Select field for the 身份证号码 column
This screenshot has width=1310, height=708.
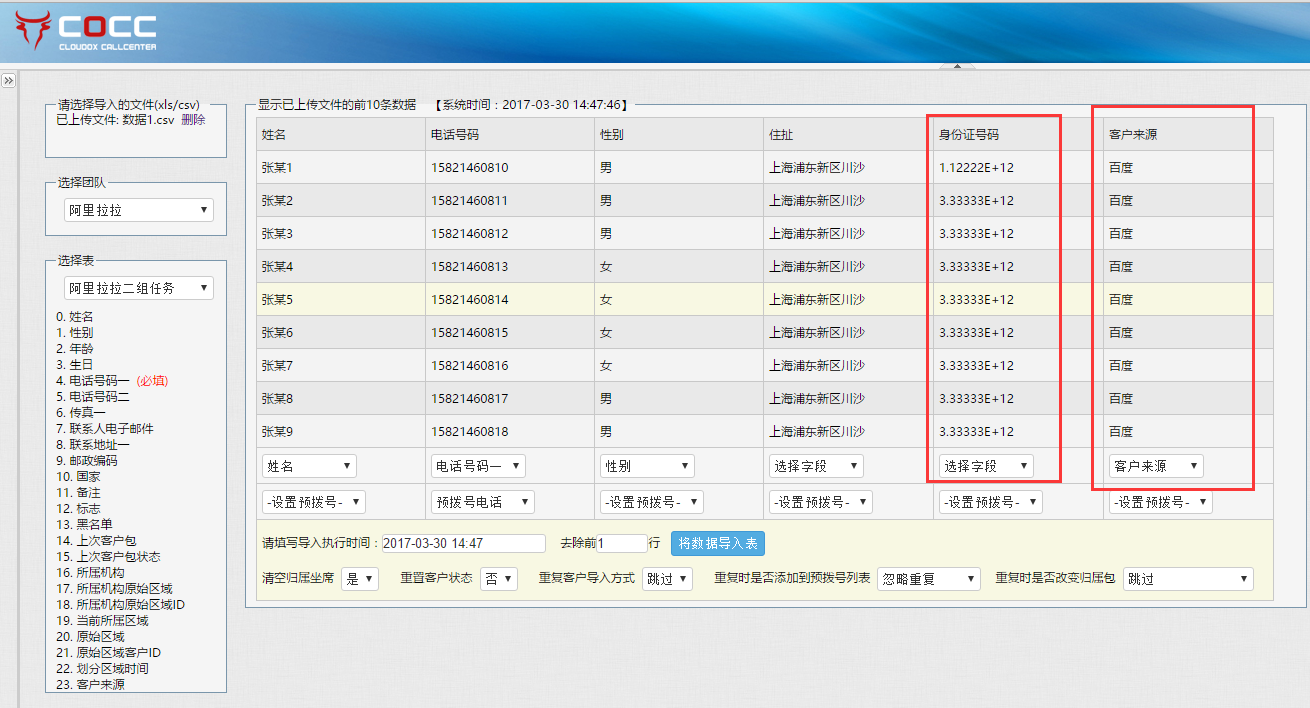pos(985,466)
